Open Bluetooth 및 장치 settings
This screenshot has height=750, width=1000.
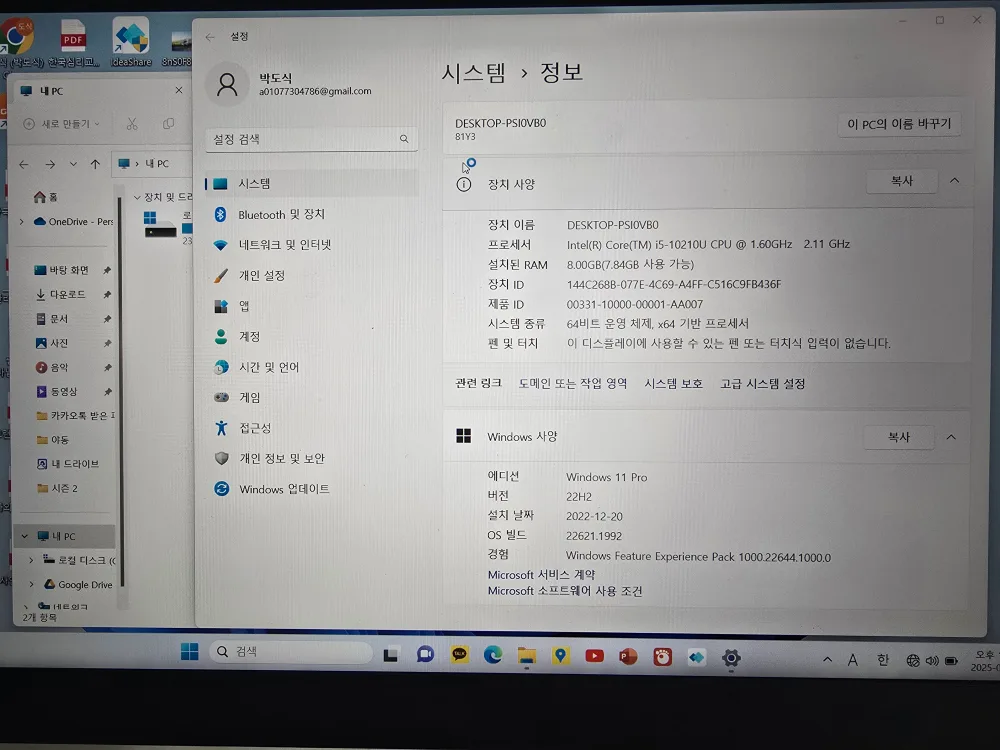[x=280, y=214]
